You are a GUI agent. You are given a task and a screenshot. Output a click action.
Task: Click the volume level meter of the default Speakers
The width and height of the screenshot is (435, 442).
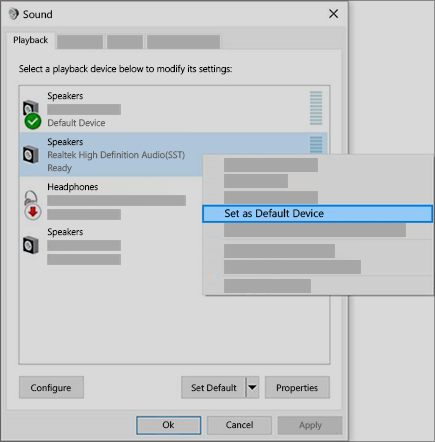[316, 108]
